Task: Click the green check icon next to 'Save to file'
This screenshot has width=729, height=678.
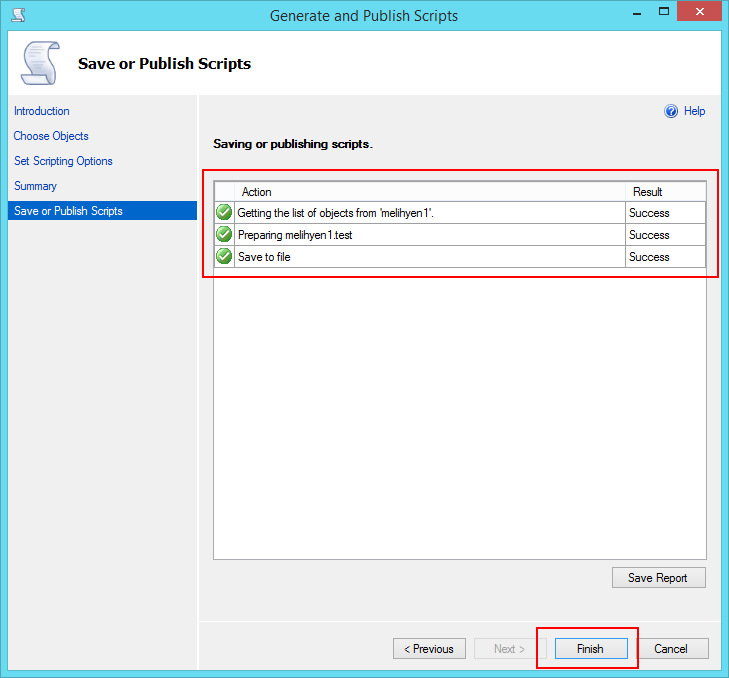Action: coord(224,257)
